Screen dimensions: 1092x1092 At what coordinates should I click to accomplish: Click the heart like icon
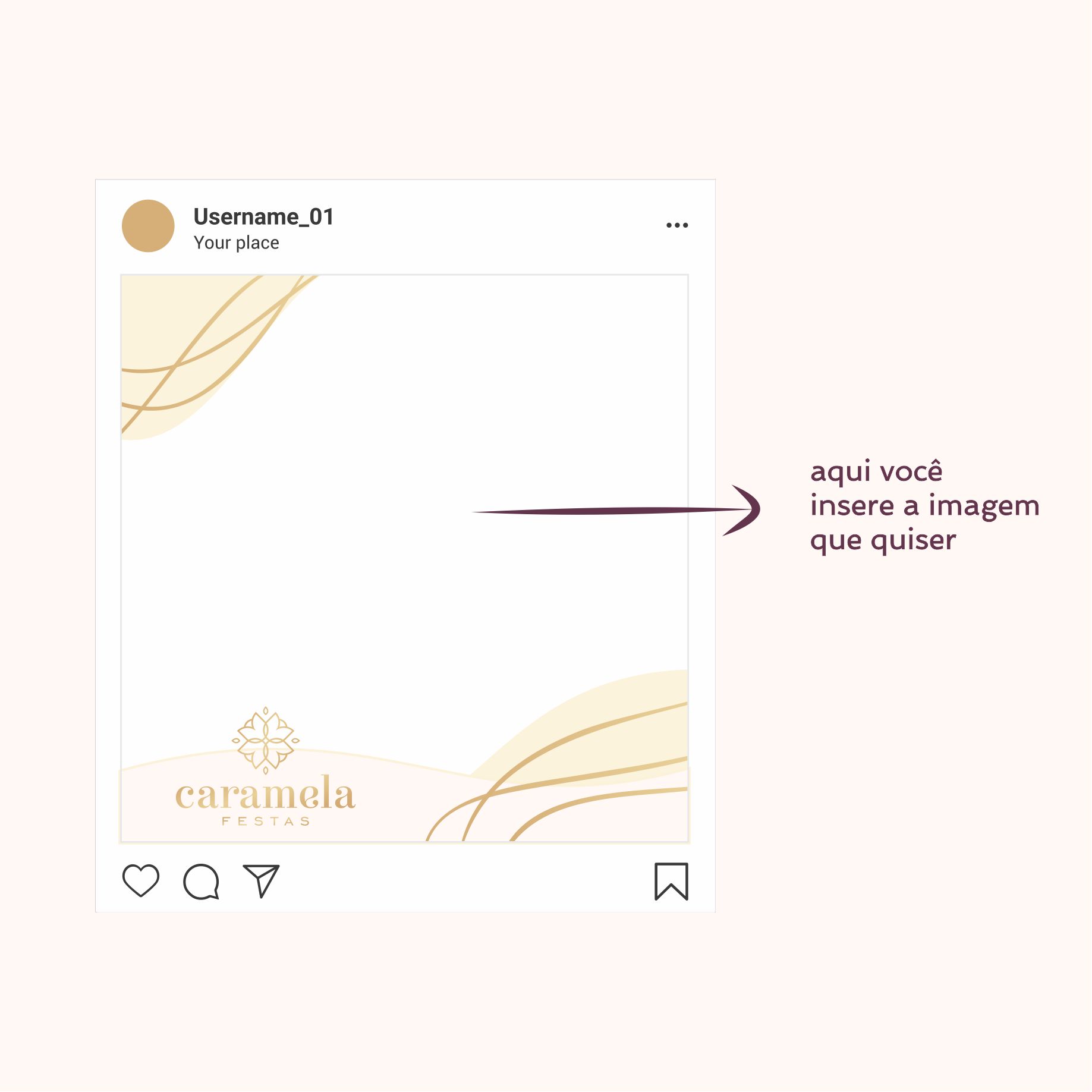point(141,880)
